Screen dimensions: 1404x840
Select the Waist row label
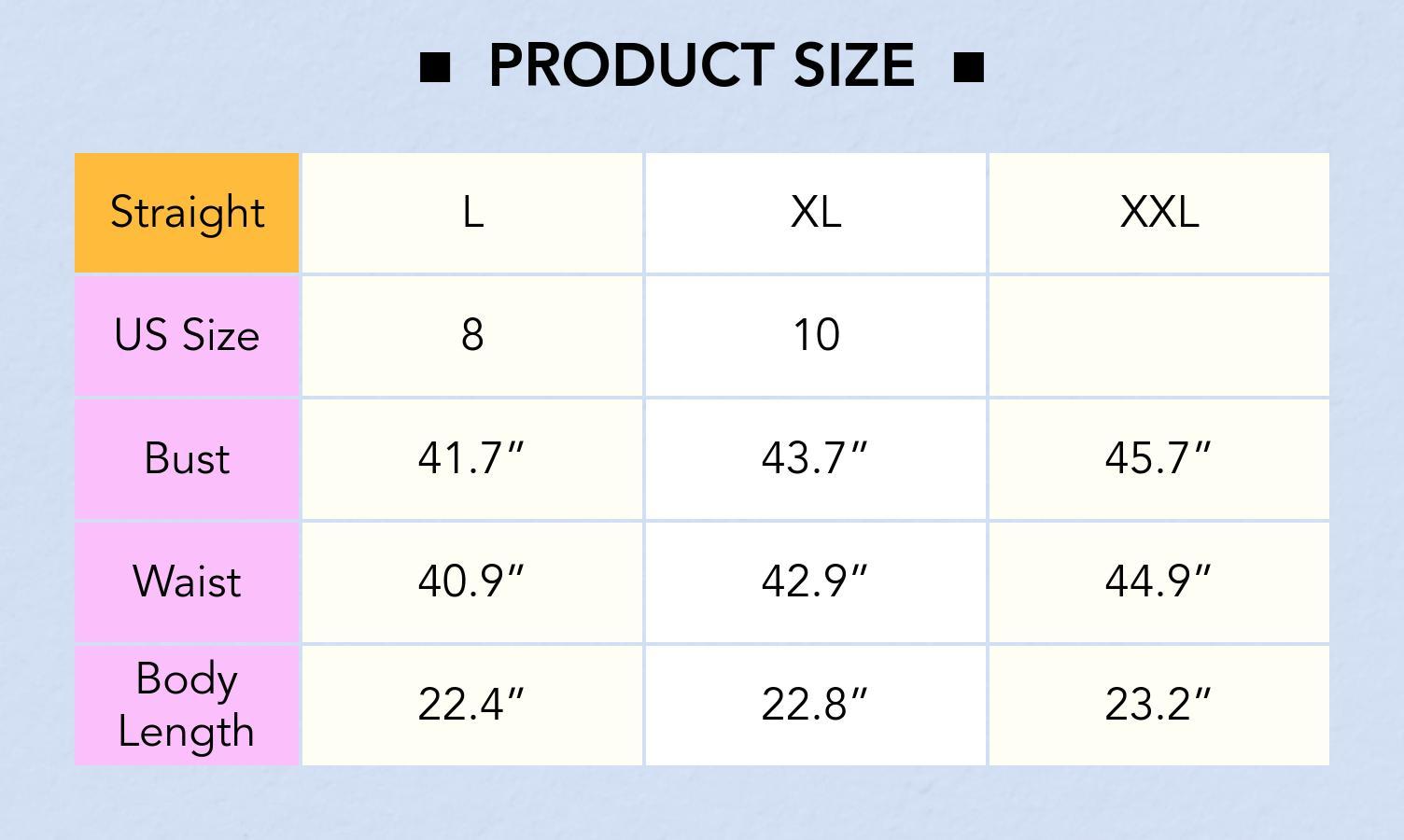tap(187, 581)
